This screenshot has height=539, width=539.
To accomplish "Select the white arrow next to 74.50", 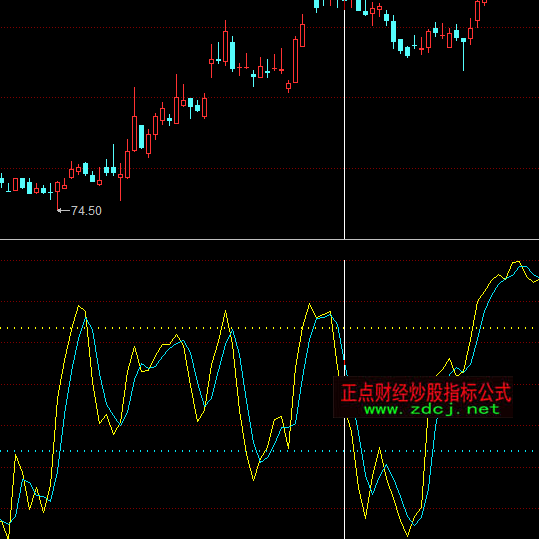I will click(63, 210).
